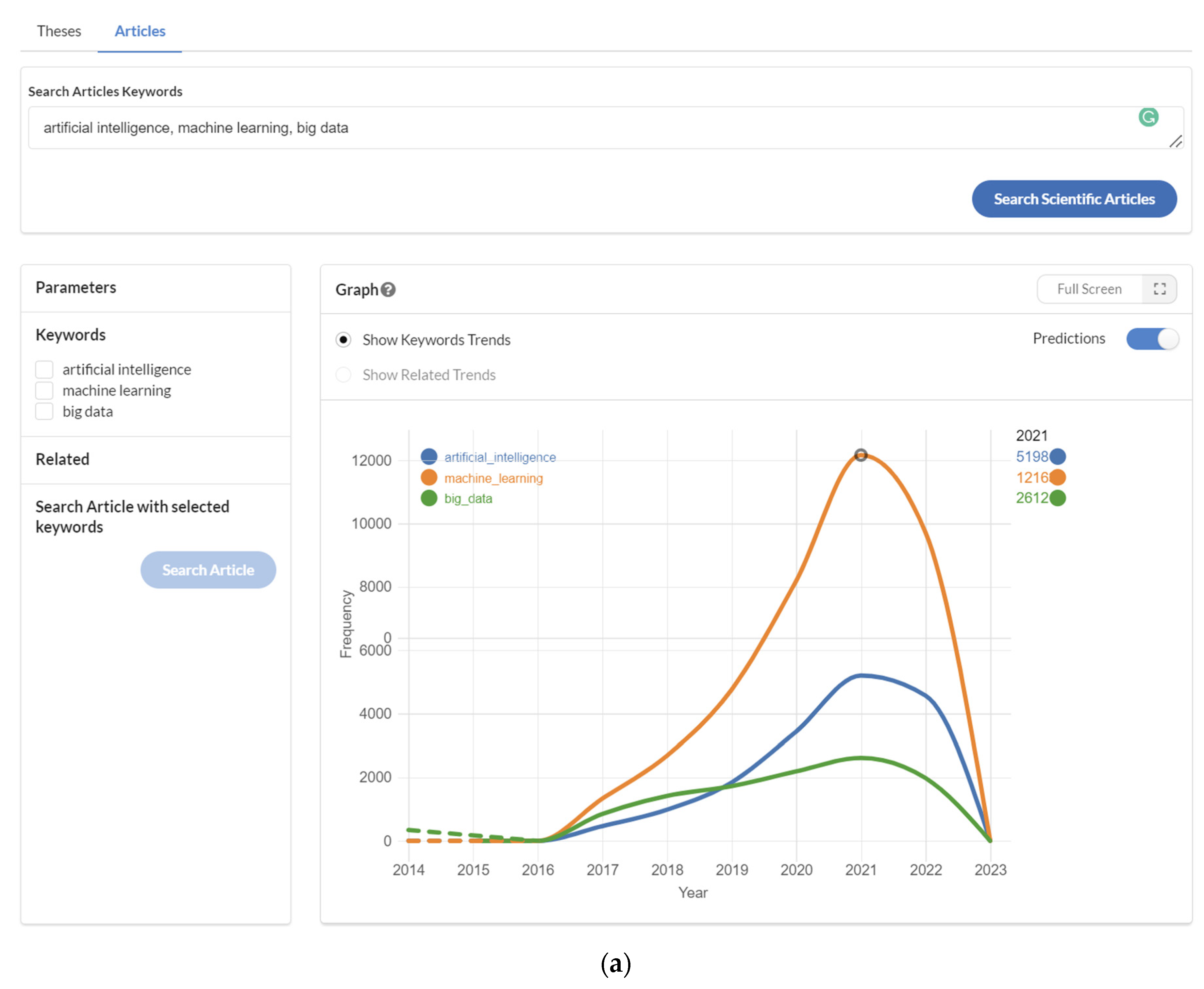Turn off the Predictions toggle switch
This screenshot has width=1204, height=989.
pyautogui.click(x=1152, y=338)
